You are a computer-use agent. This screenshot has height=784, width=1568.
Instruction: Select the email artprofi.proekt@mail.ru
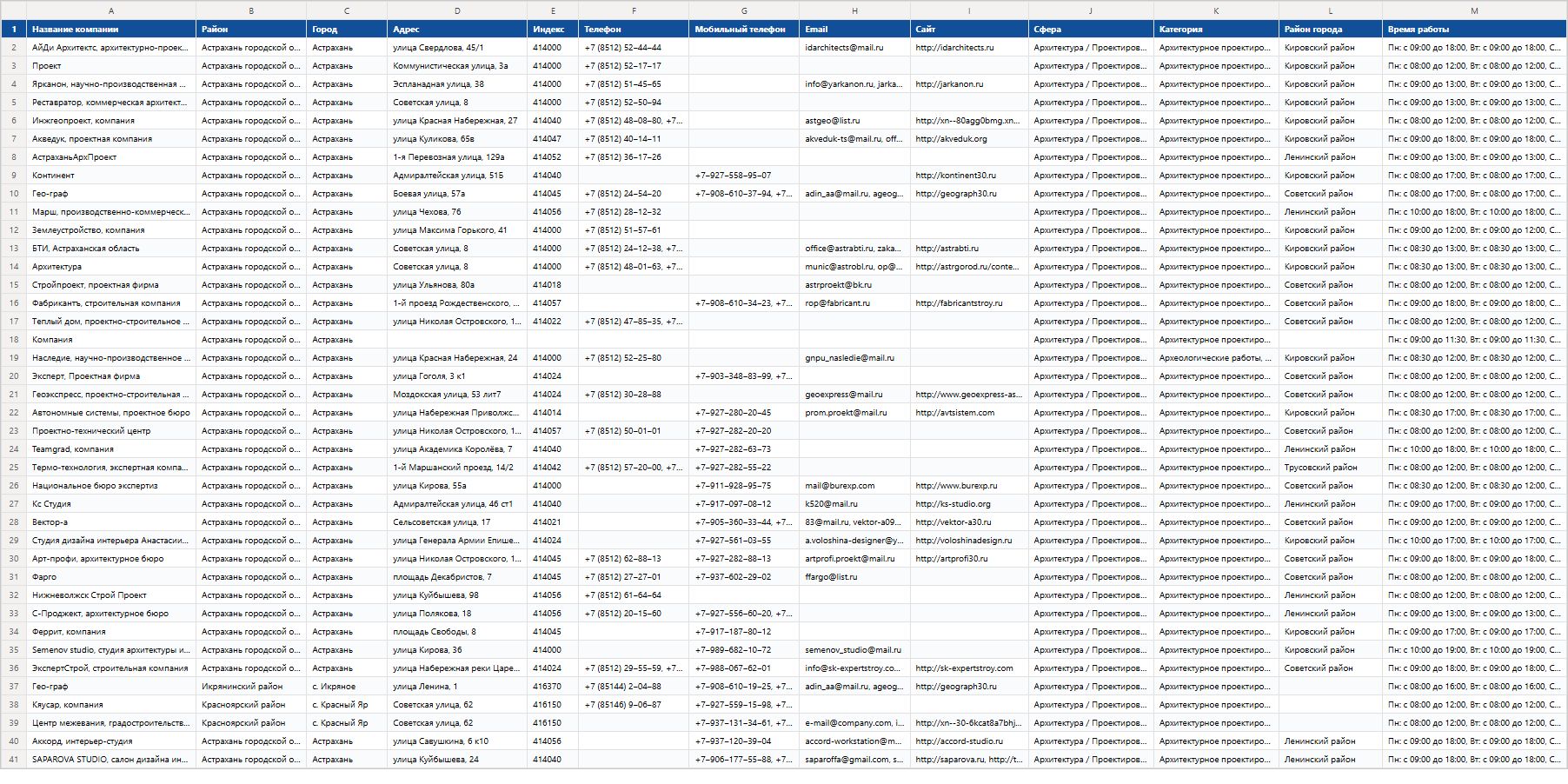click(854, 559)
